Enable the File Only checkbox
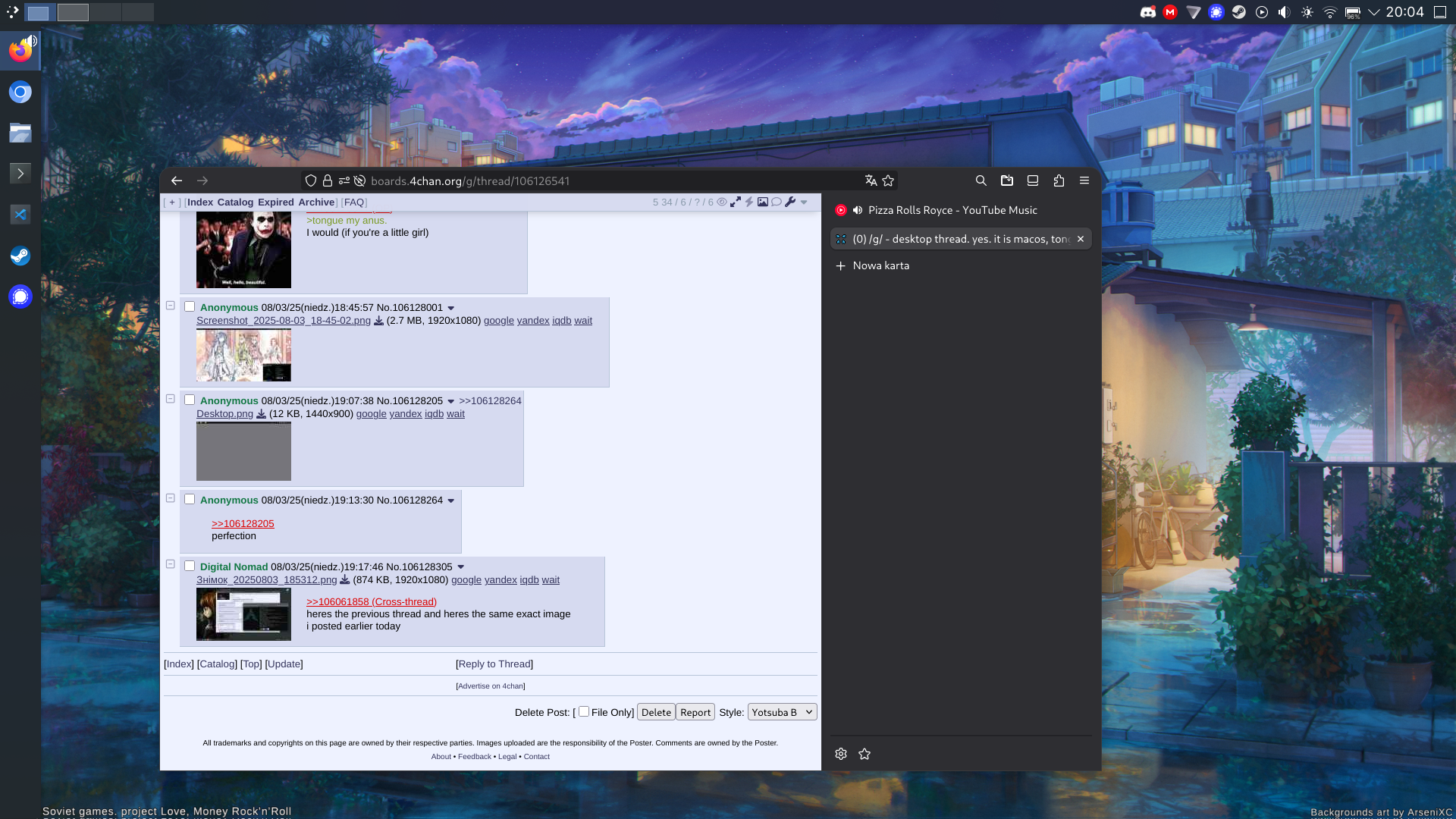 click(584, 712)
